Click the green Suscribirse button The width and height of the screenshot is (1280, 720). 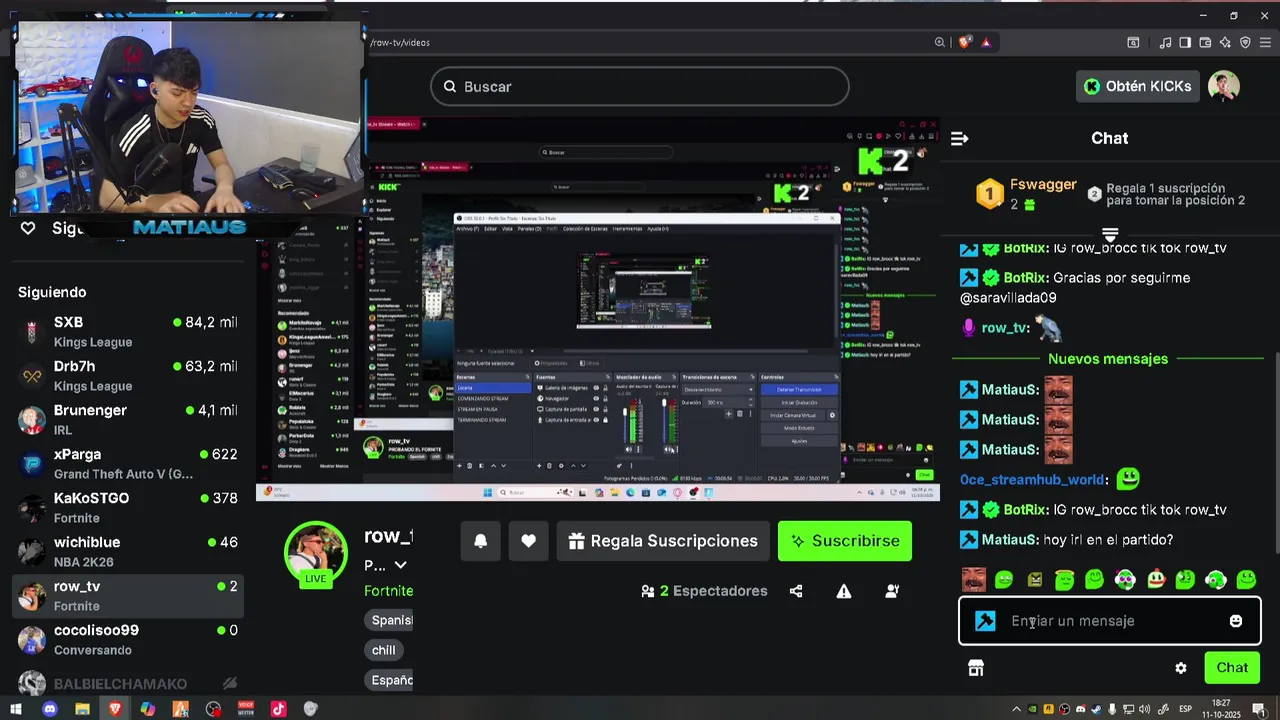845,541
